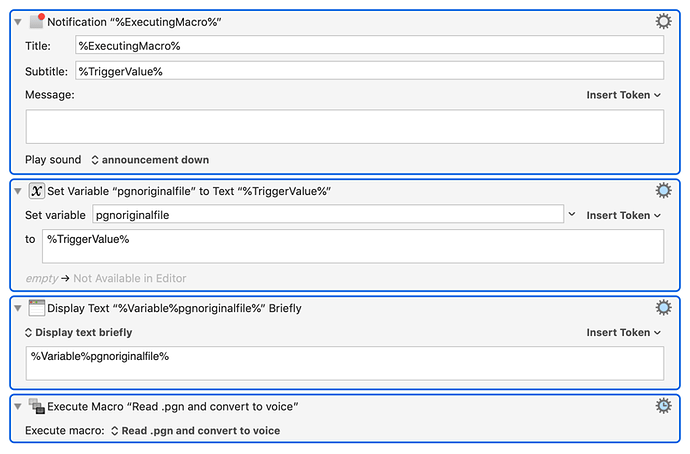Click the Set Variable X icon
690x454 pixels.
(x=37, y=191)
